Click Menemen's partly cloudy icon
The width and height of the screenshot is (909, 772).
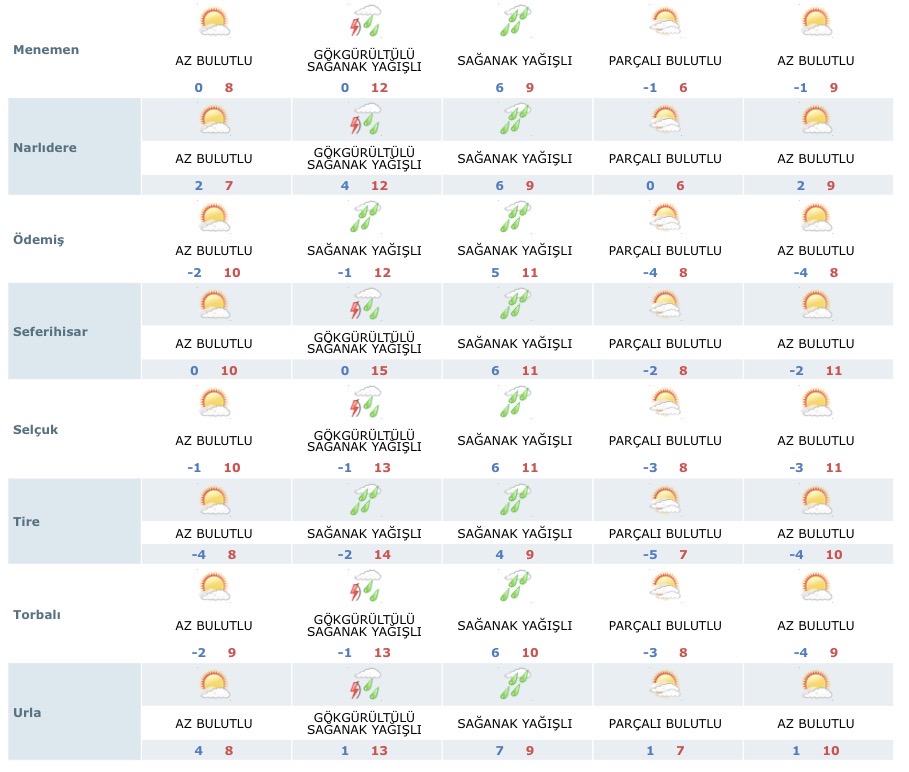tap(665, 22)
